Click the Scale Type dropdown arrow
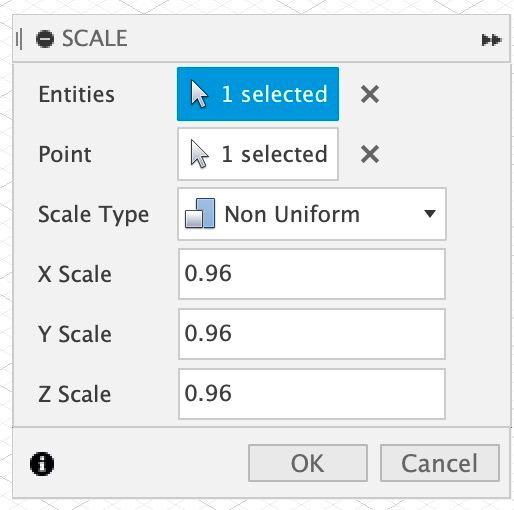 tap(429, 213)
